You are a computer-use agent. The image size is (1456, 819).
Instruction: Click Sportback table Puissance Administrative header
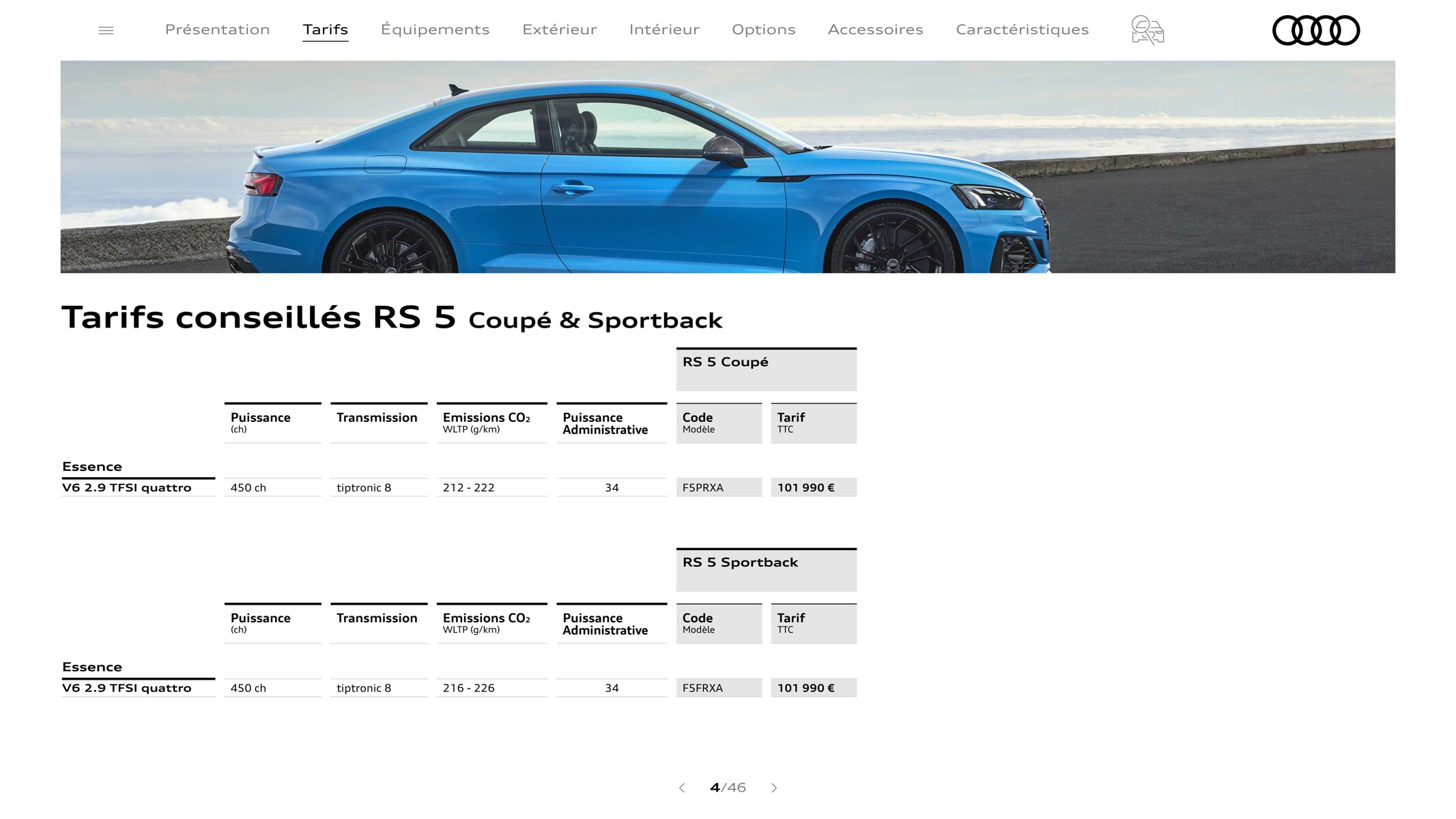(x=612, y=624)
